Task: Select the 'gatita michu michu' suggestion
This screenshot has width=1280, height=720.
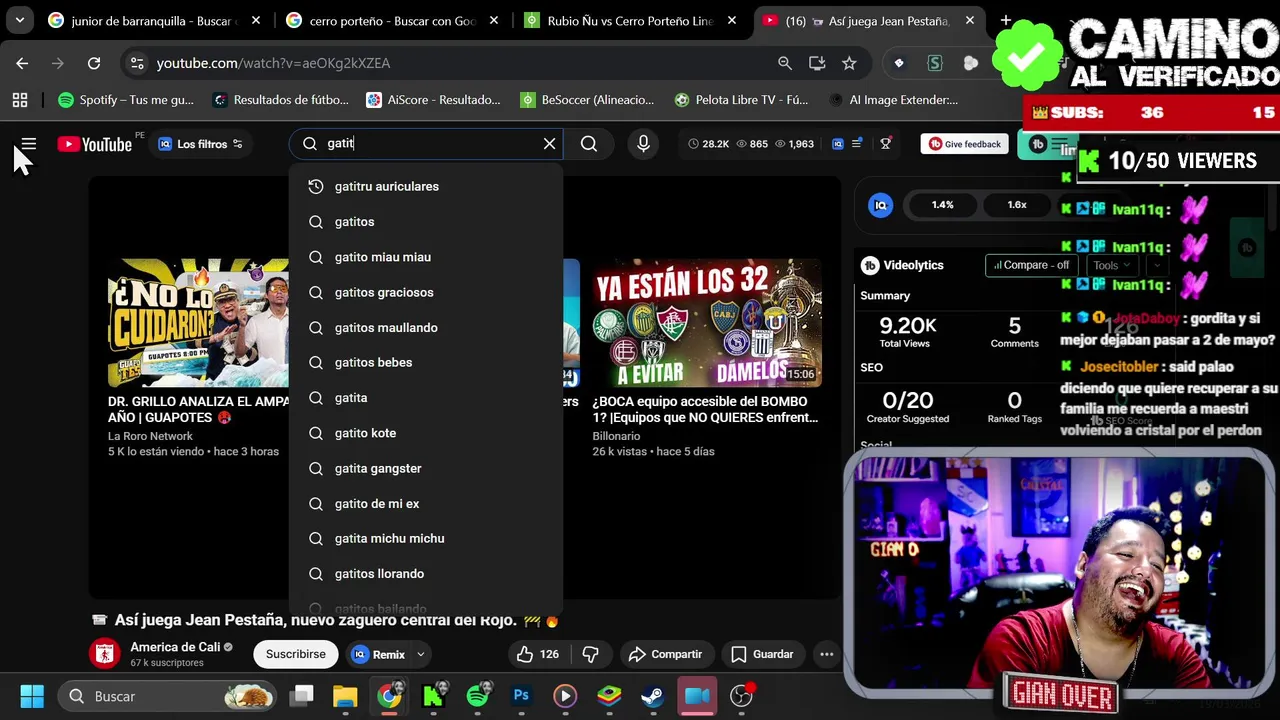Action: click(426, 539)
